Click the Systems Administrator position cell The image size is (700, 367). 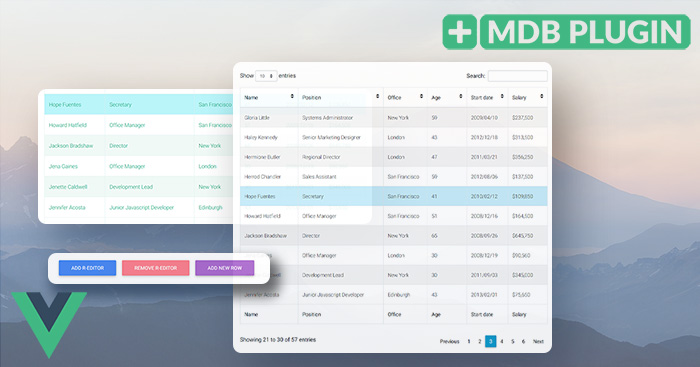pos(328,118)
